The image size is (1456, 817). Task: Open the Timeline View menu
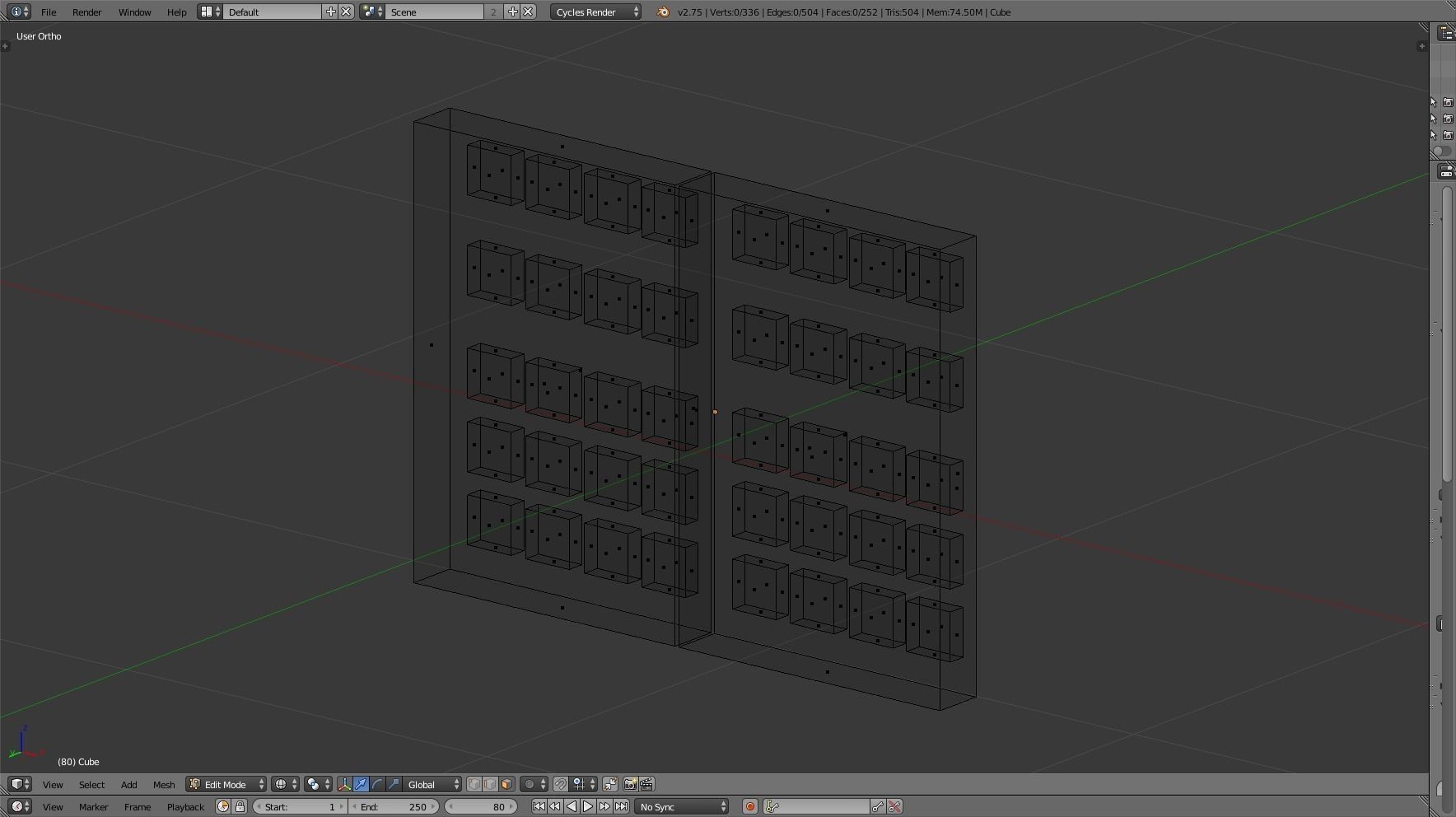(x=53, y=807)
